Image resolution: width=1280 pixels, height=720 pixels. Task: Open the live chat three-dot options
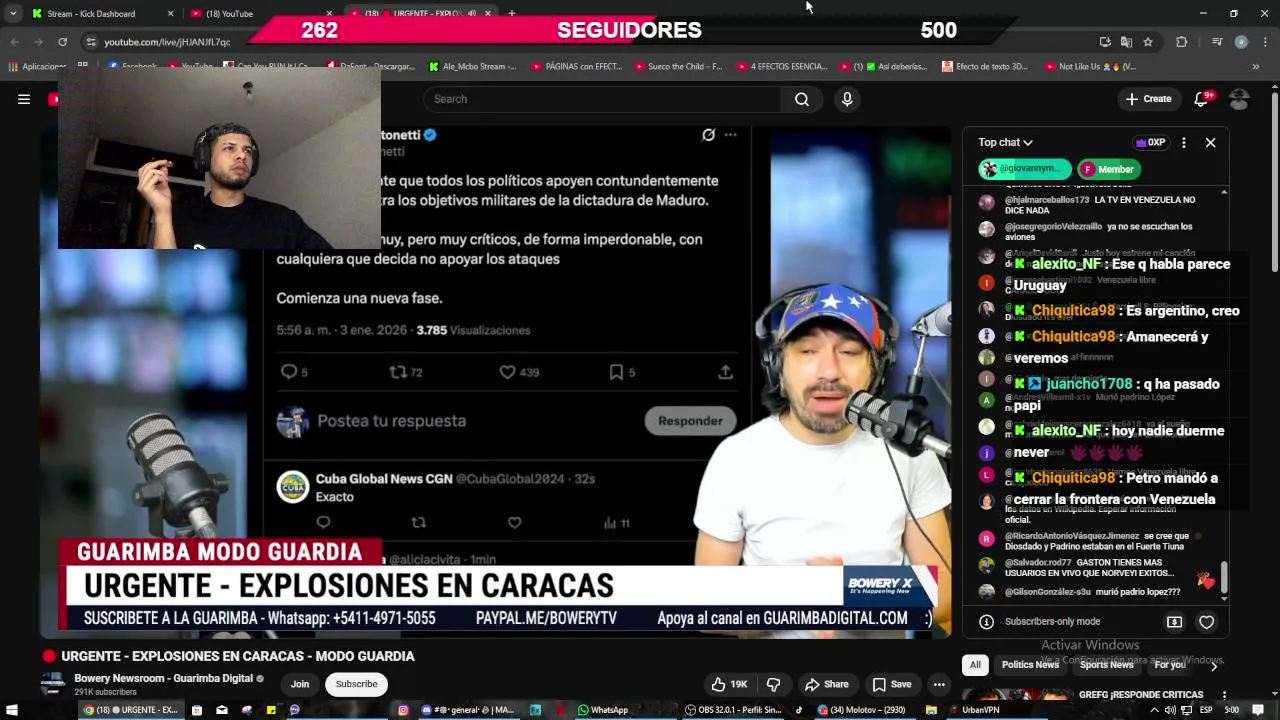point(1184,143)
